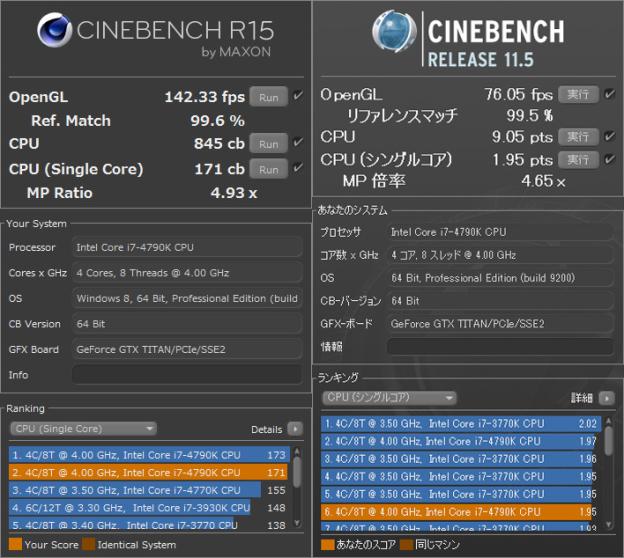This screenshot has height=558, width=624.
Task: Select 11.5 ranking row 5 i7-3770K
Action: tap(461, 494)
